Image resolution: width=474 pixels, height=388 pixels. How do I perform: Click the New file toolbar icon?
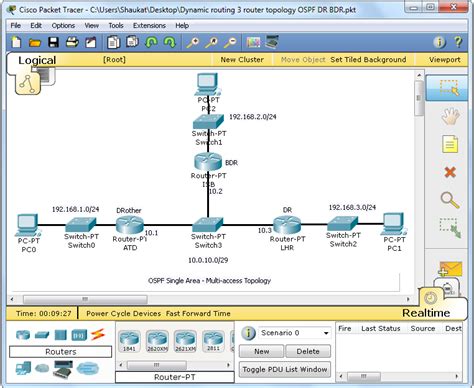point(16,42)
